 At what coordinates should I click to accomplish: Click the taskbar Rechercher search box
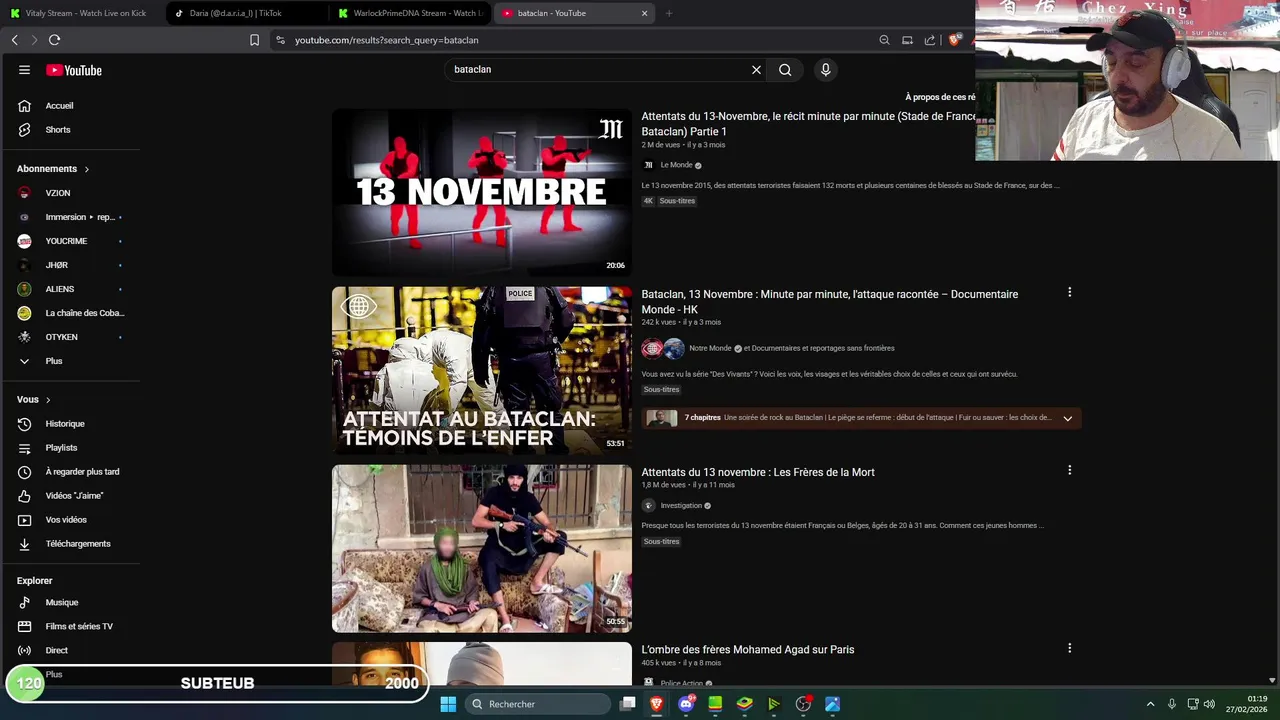point(538,704)
